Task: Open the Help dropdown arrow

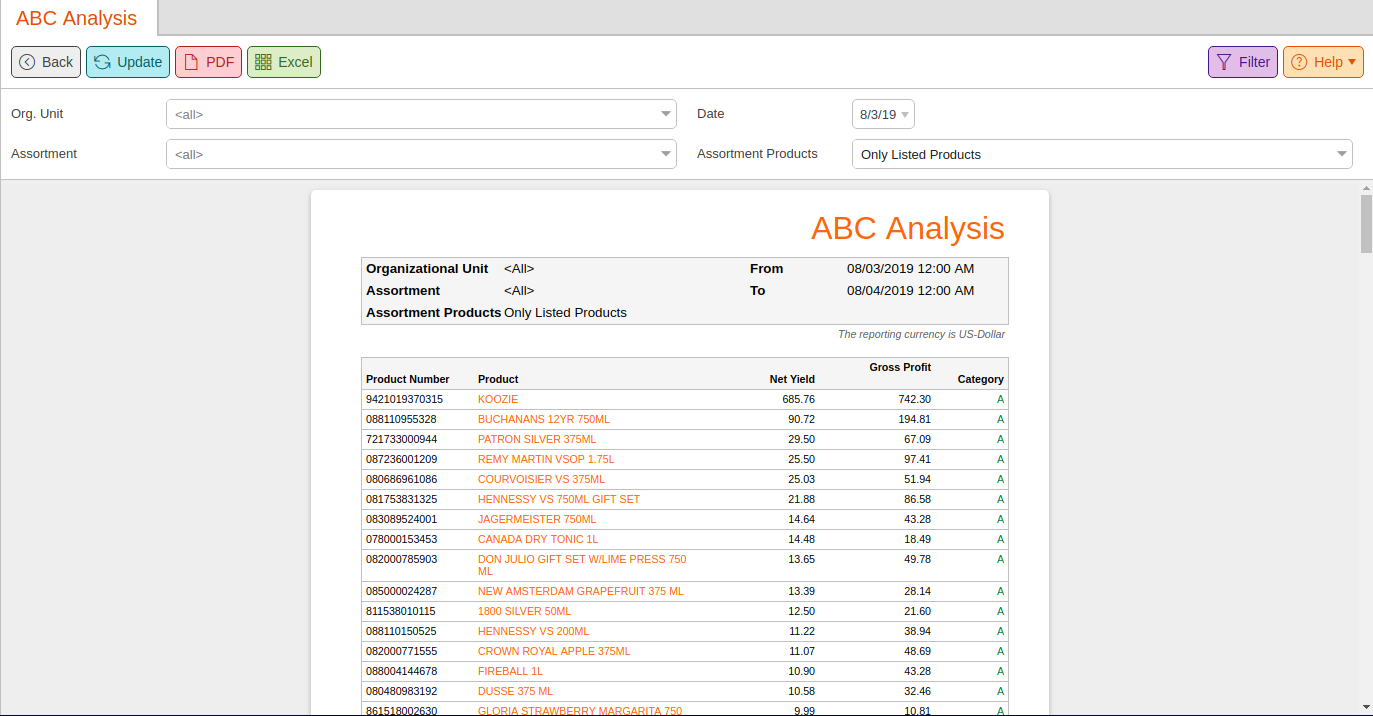Action: pyautogui.click(x=1352, y=62)
